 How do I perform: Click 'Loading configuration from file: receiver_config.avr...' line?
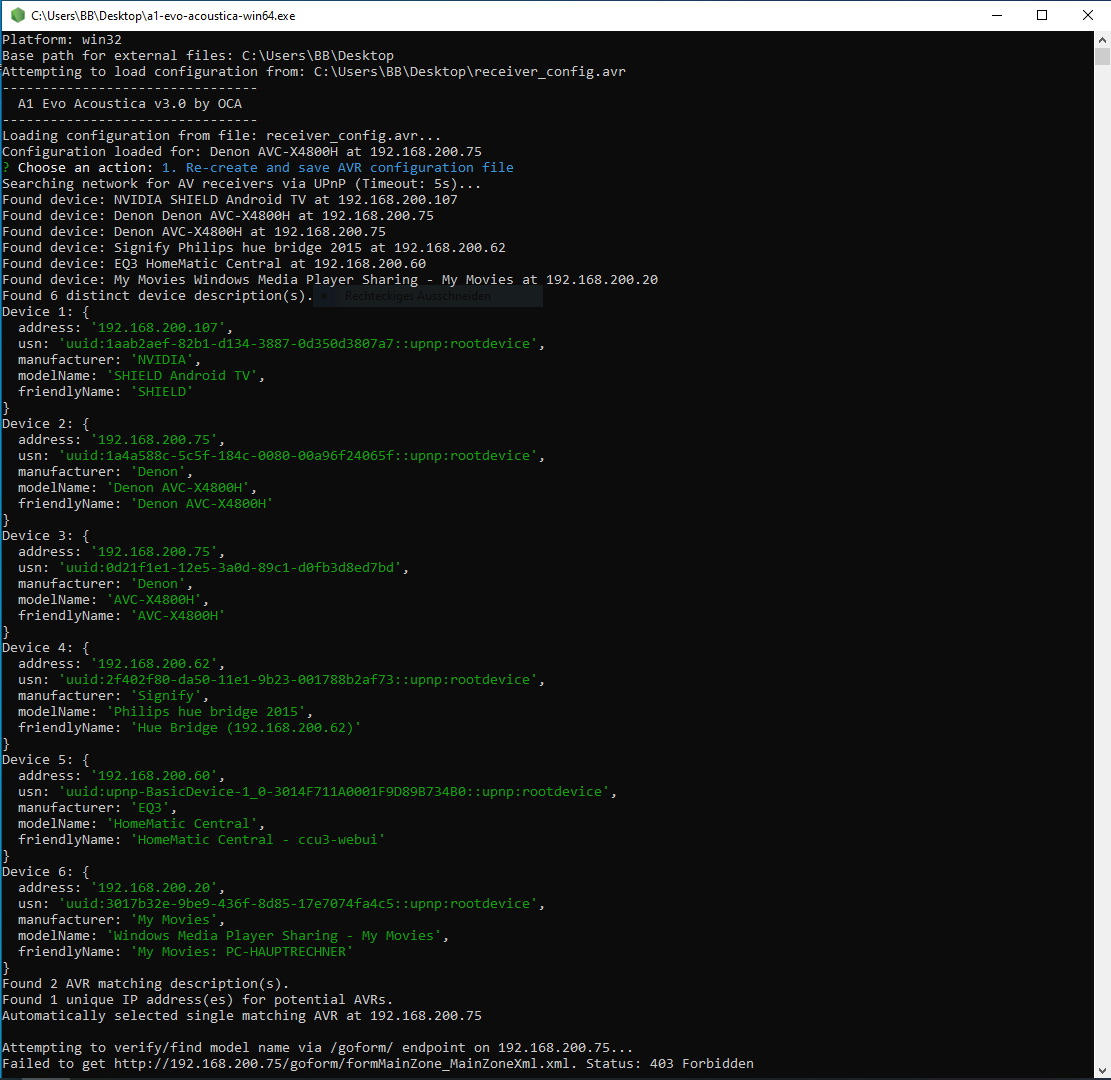click(221, 135)
